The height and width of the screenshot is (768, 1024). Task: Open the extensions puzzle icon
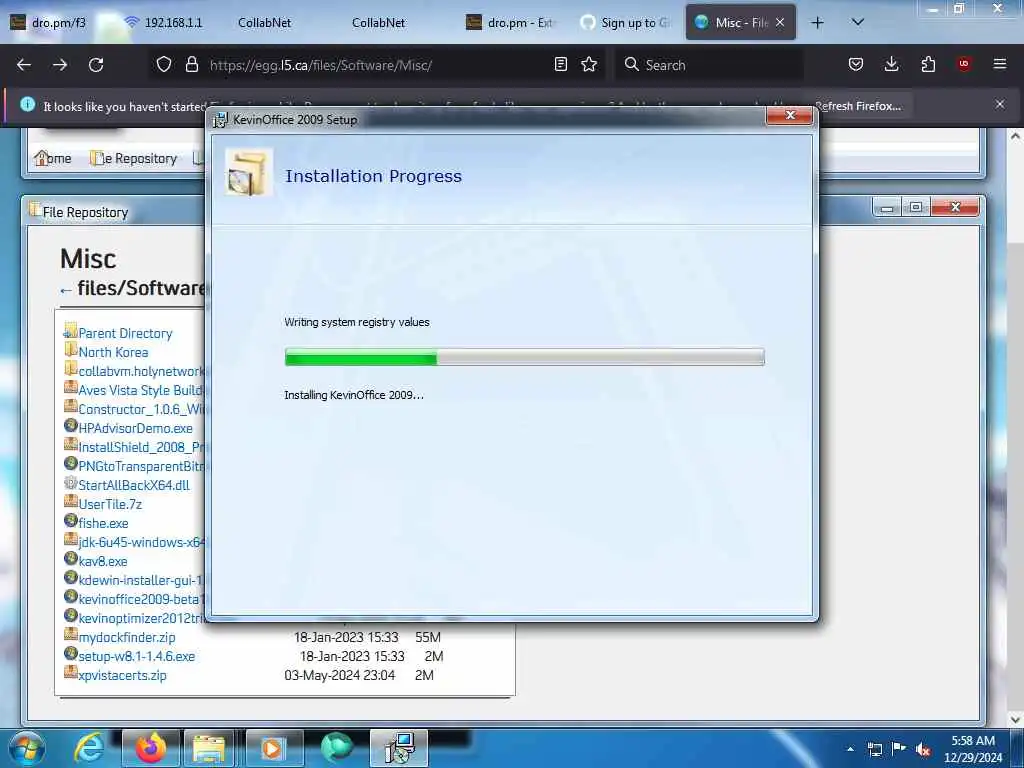(928, 64)
